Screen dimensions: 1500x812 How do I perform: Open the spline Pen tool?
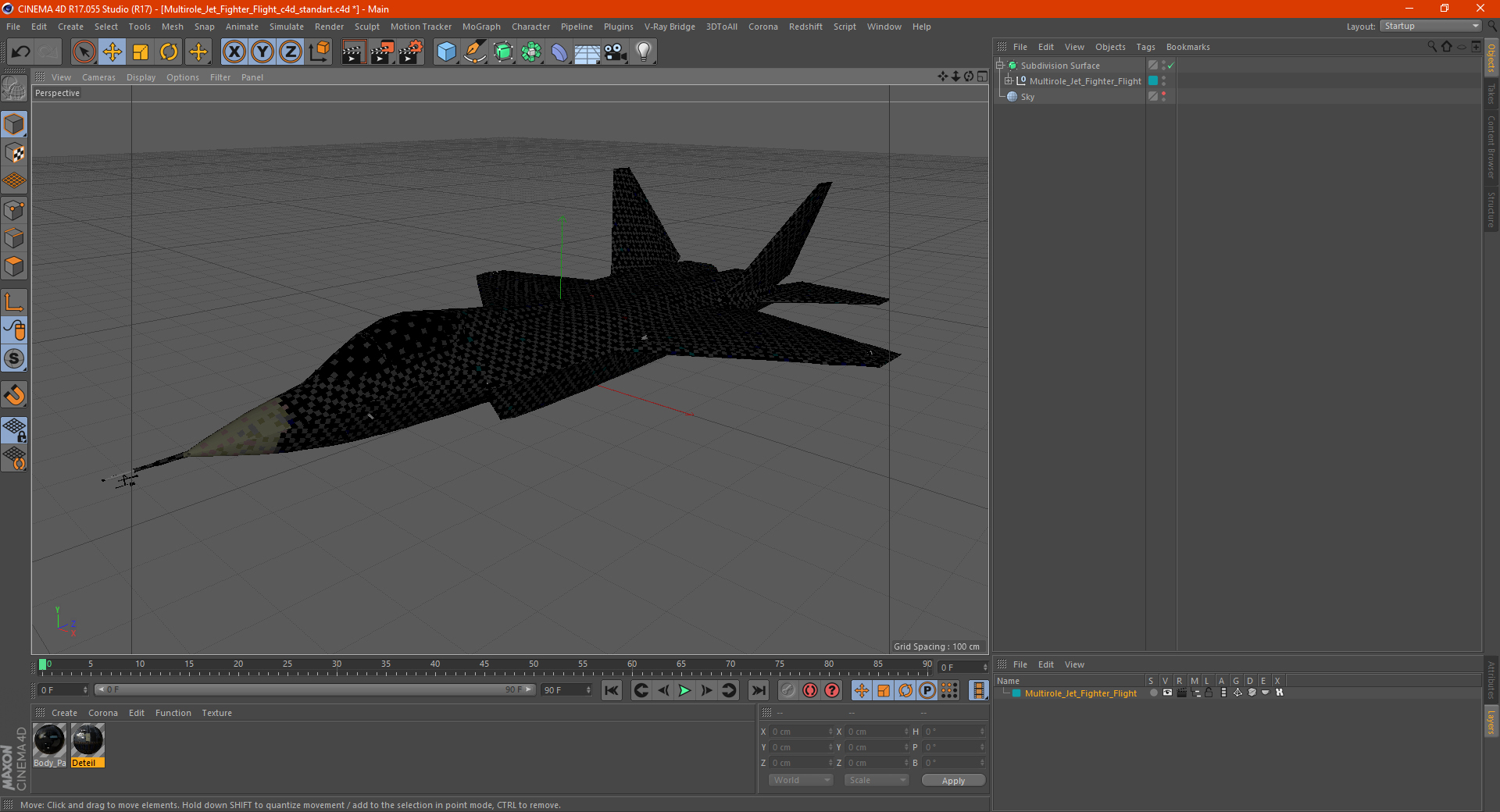point(475,52)
